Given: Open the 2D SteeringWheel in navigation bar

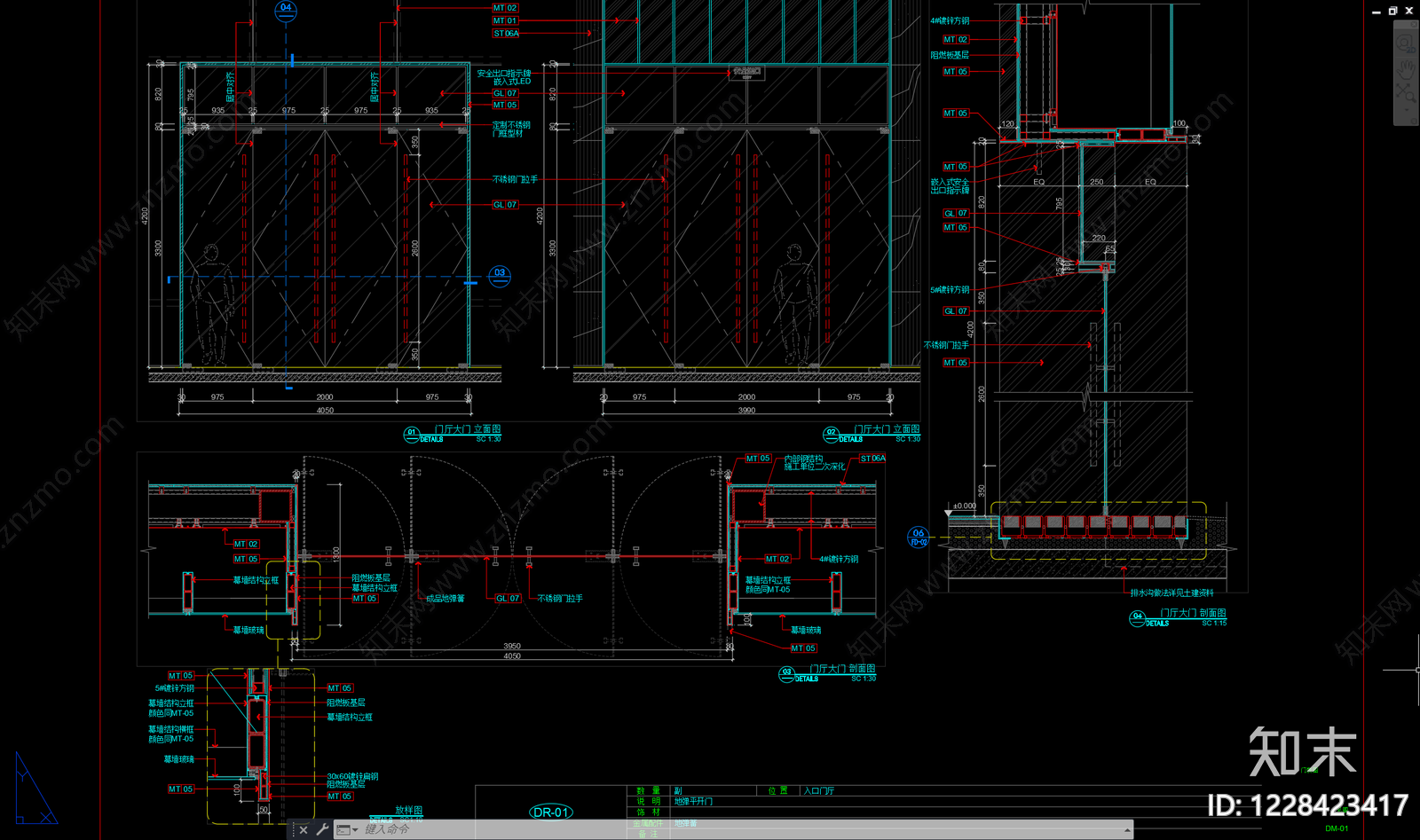Looking at the screenshot, I should click(x=1405, y=44).
